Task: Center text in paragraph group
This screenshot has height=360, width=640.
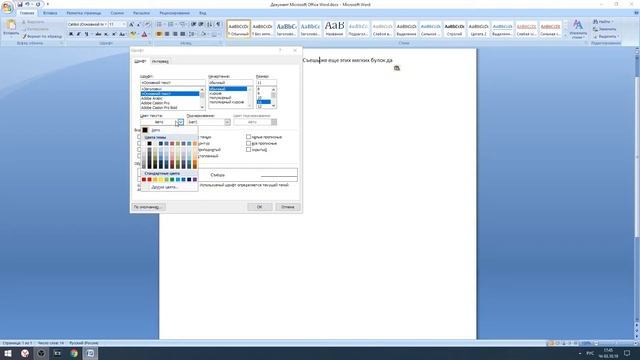Action: 167,34
